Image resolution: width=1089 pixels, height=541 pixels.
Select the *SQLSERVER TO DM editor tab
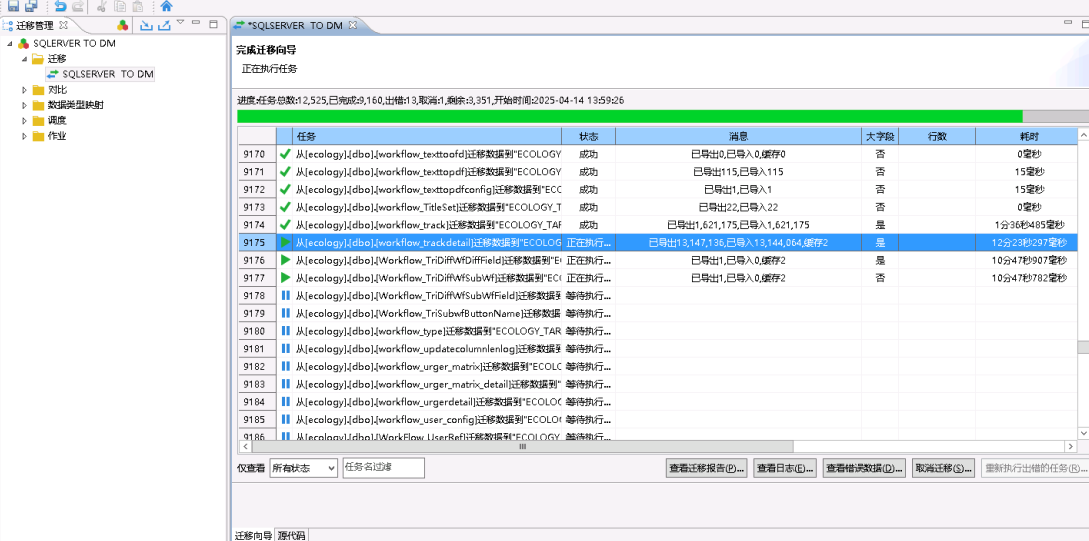point(296,25)
